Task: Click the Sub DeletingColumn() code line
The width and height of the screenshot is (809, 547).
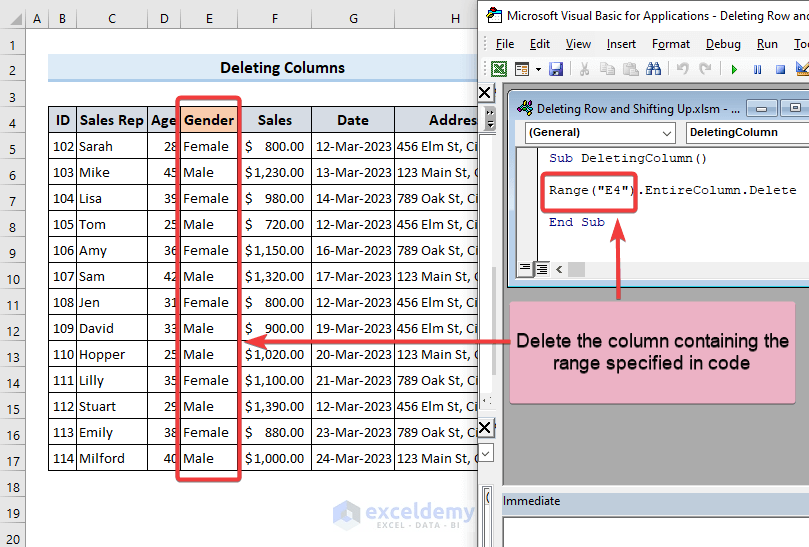Action: click(627, 158)
